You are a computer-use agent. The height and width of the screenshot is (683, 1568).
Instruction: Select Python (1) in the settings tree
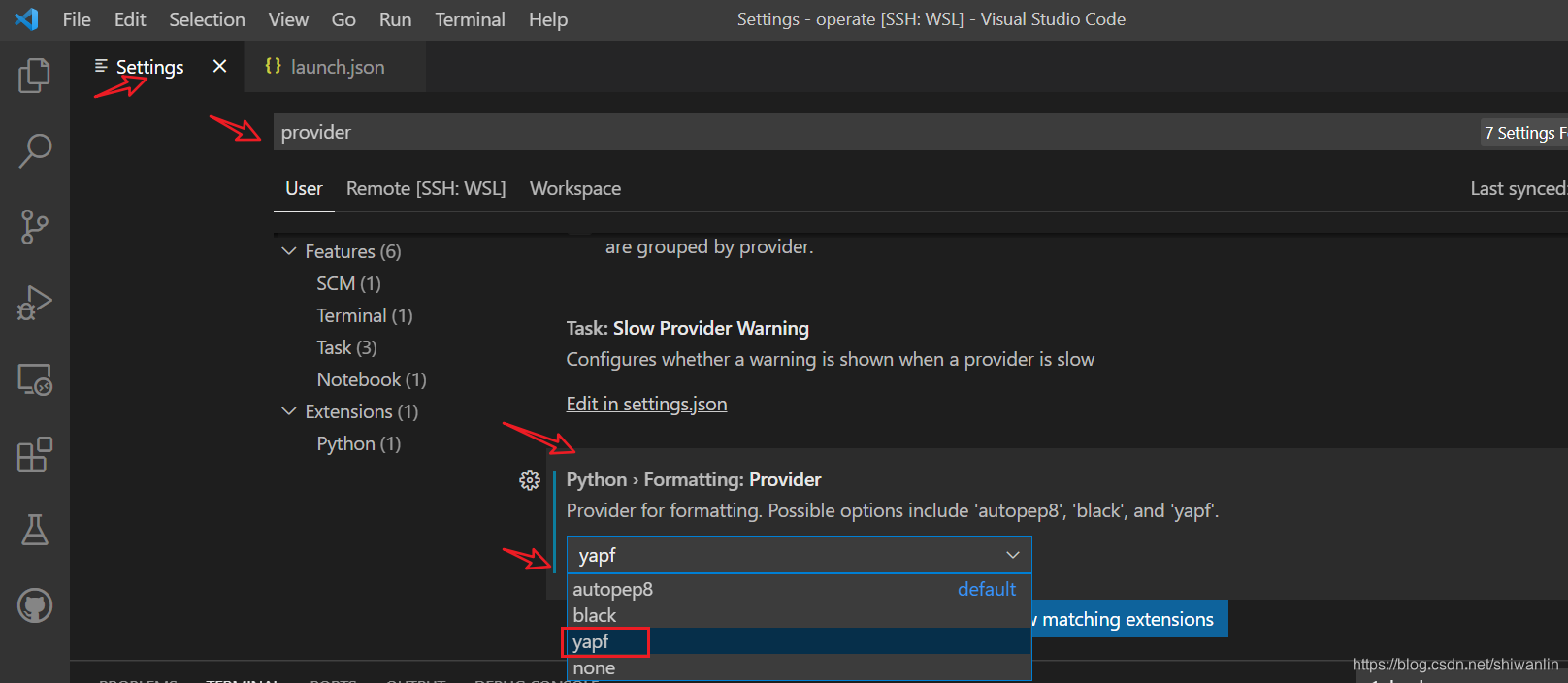click(358, 443)
